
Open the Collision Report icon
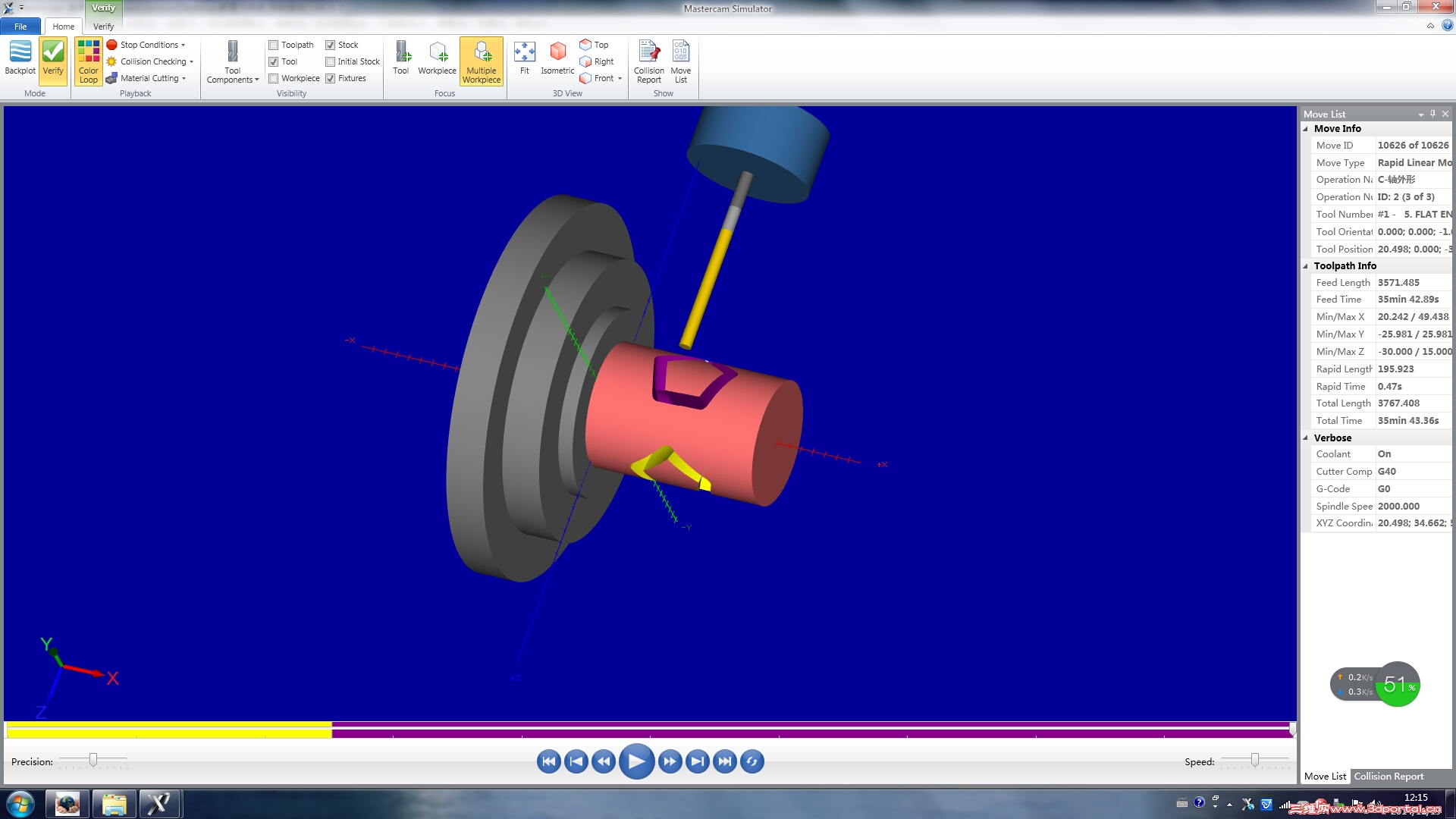648,61
